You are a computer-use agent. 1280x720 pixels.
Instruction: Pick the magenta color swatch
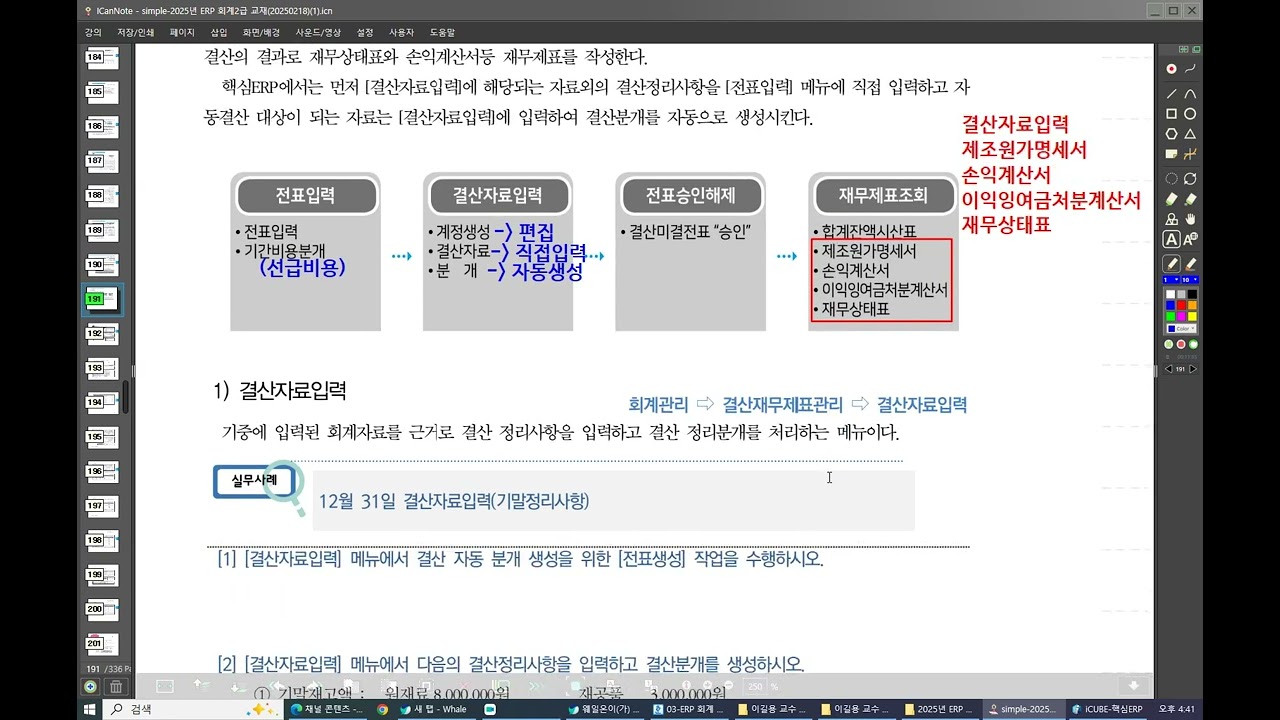coord(1181,316)
